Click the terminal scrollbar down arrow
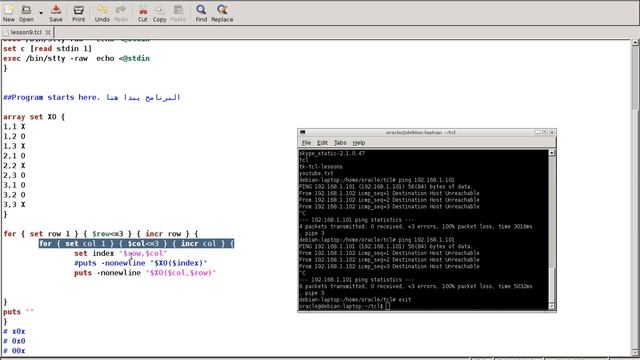 (x=552, y=307)
